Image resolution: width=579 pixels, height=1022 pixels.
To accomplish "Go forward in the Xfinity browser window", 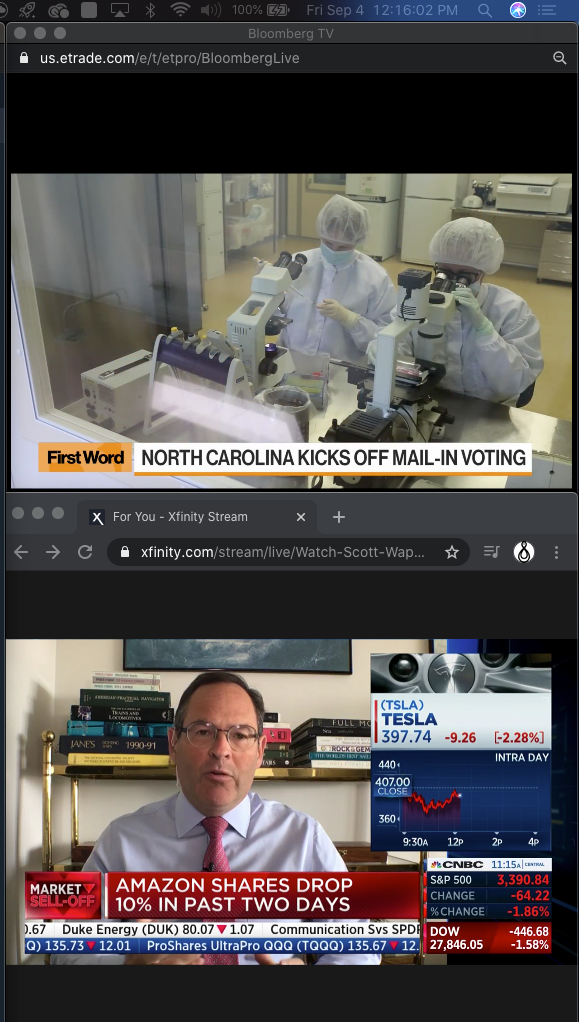I will [53, 553].
